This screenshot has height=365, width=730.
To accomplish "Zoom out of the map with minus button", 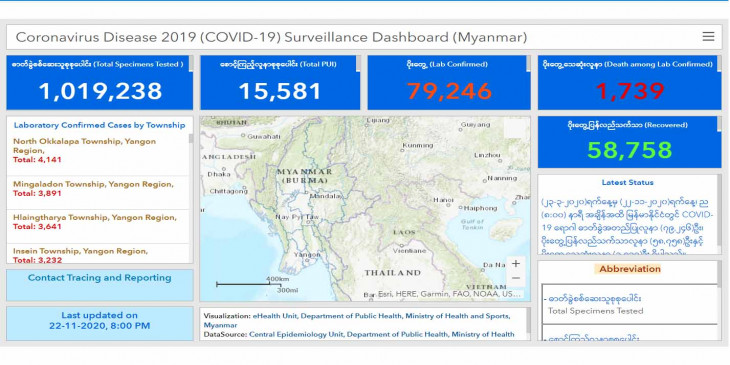I will point(515,278).
